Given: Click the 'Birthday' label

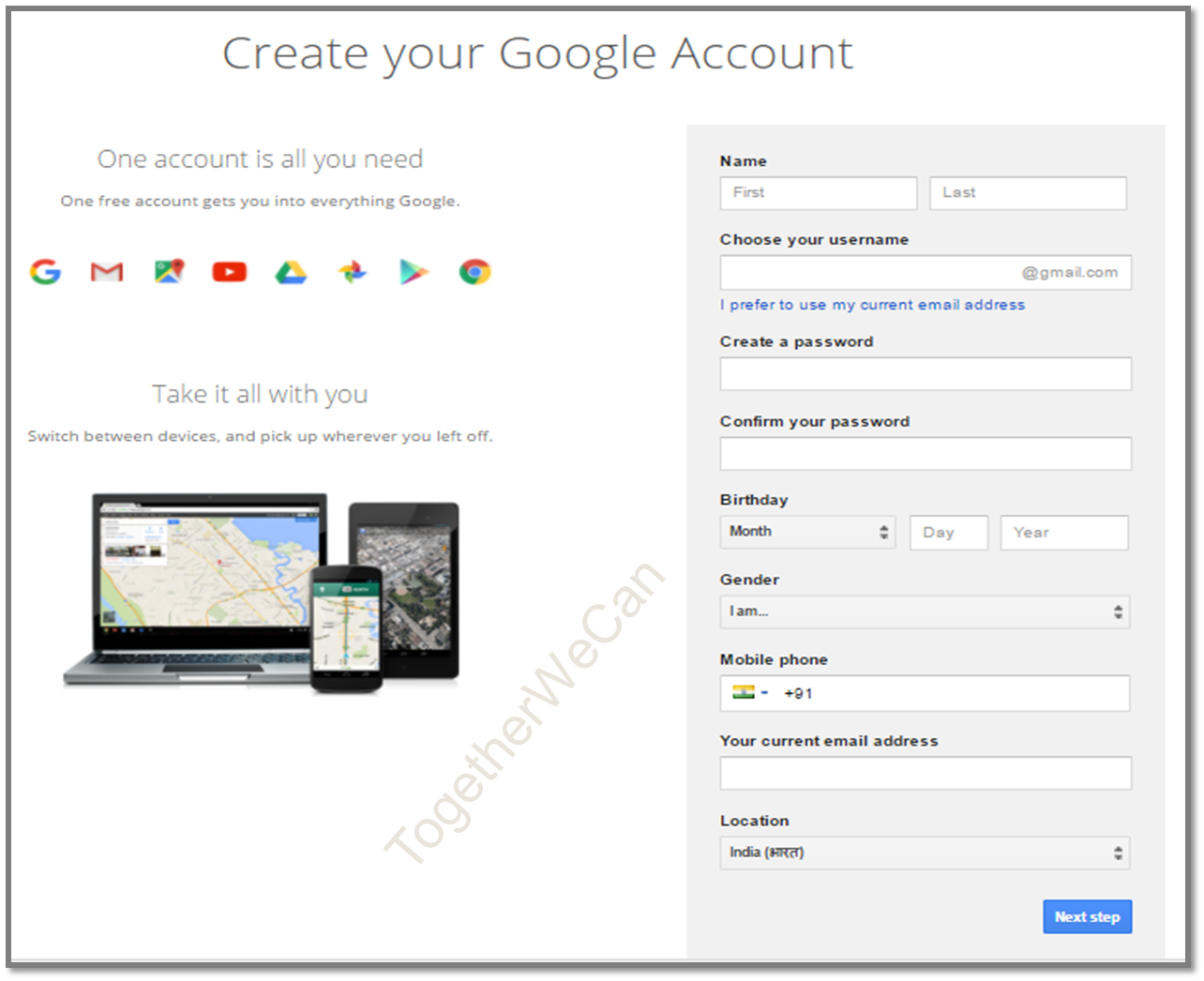Looking at the screenshot, I should click(x=754, y=500).
